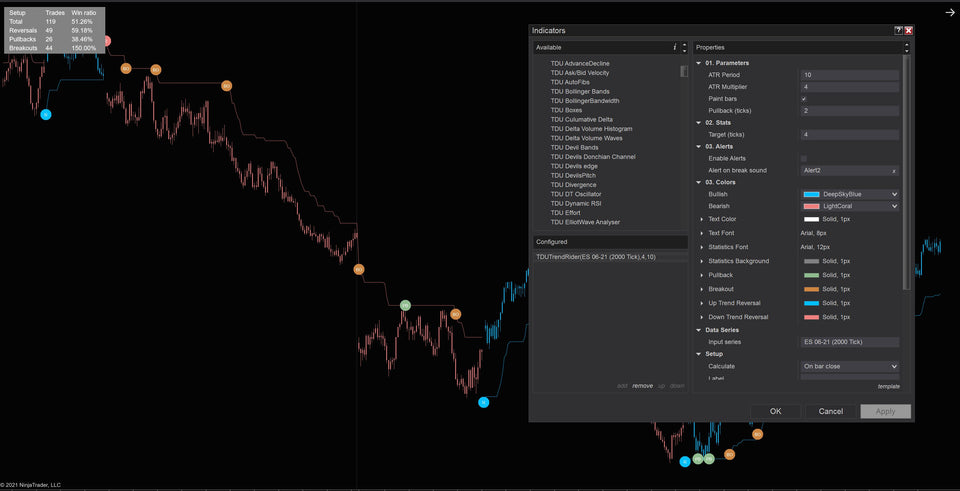Click the info icon in Available header
The width and height of the screenshot is (960, 491).
coord(674,47)
